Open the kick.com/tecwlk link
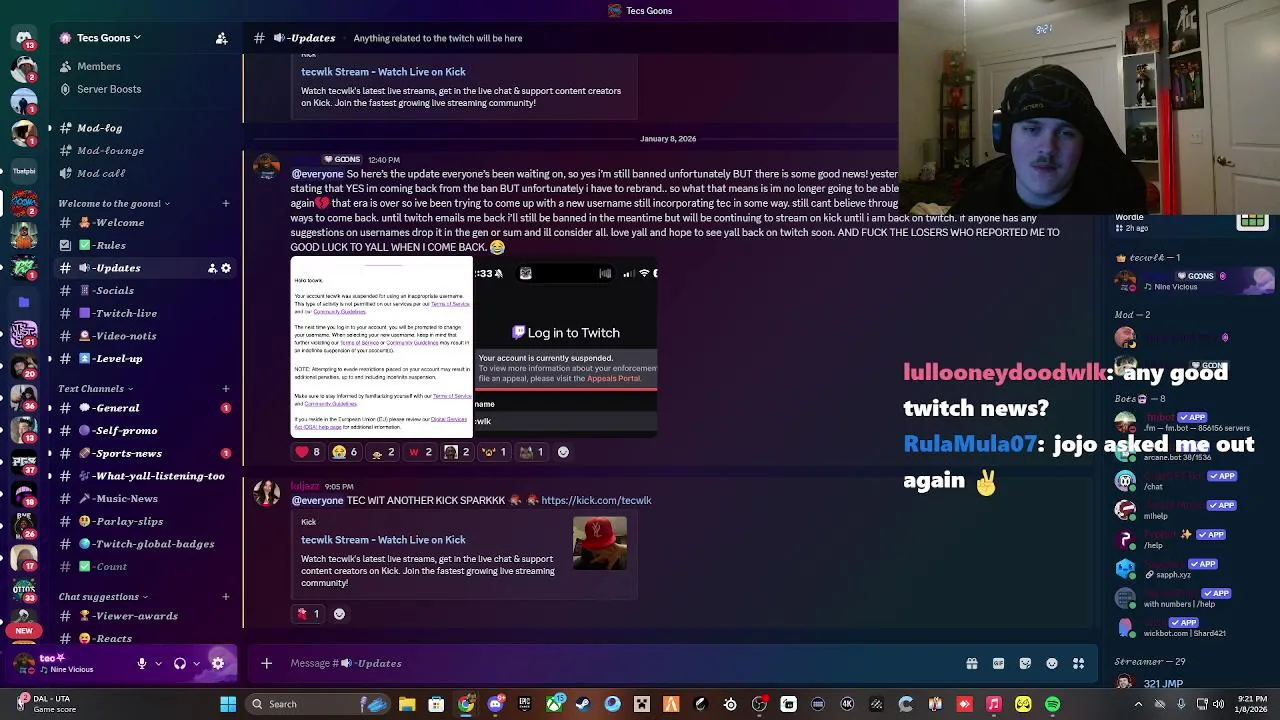This screenshot has height=720, width=1280. (x=596, y=500)
